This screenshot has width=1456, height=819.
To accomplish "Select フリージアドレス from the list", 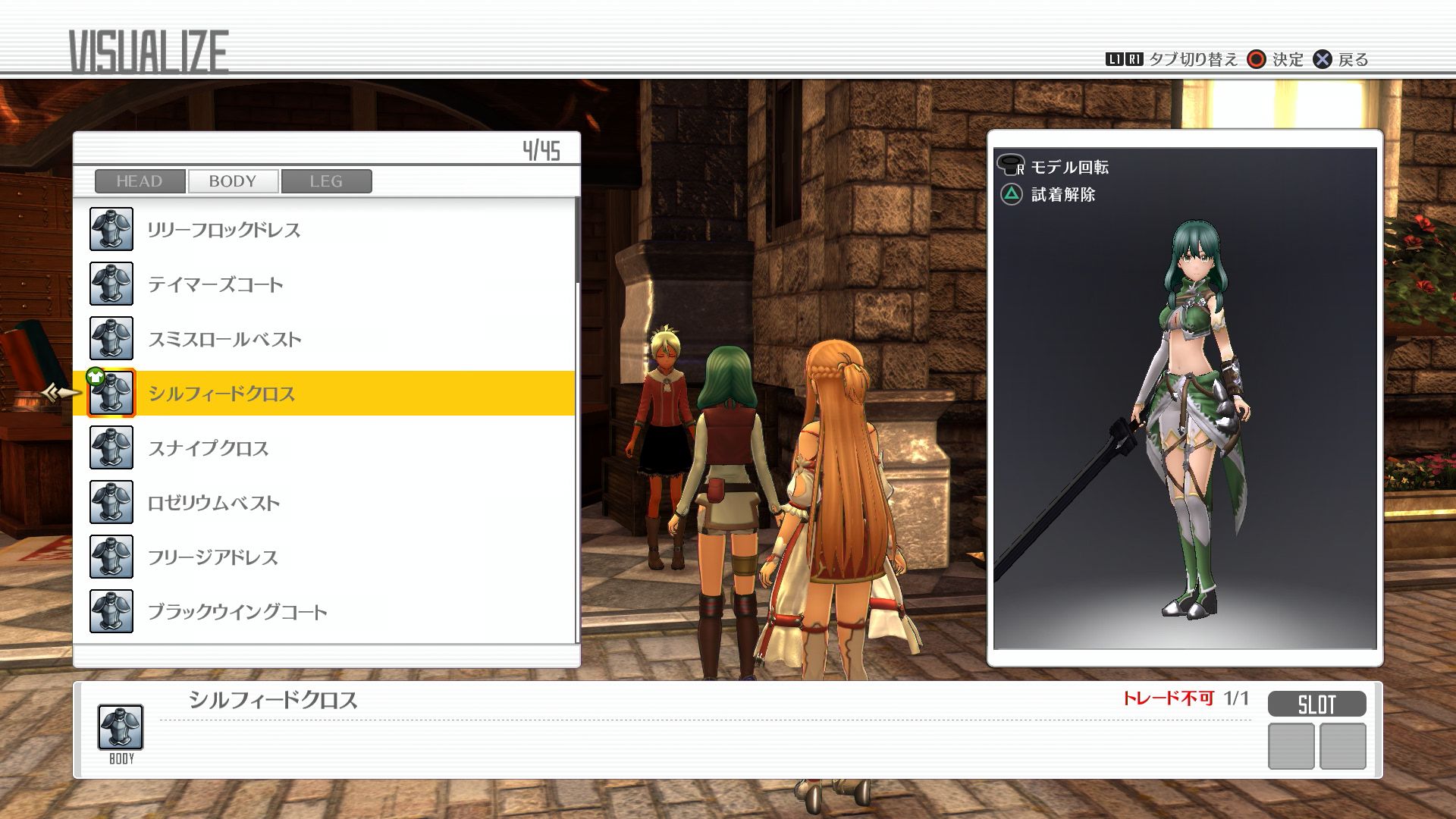I will tap(212, 557).
